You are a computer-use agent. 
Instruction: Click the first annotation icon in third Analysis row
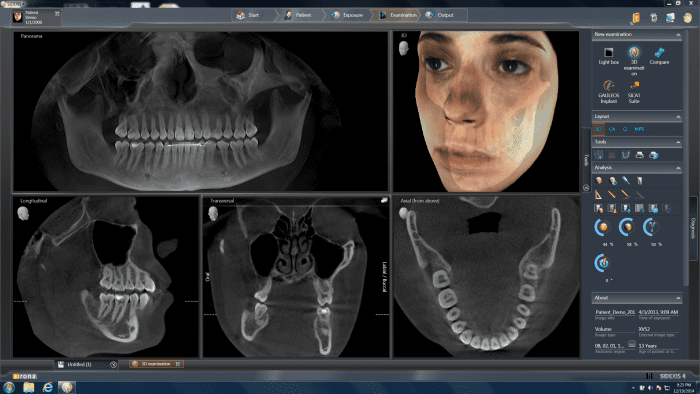click(599, 208)
